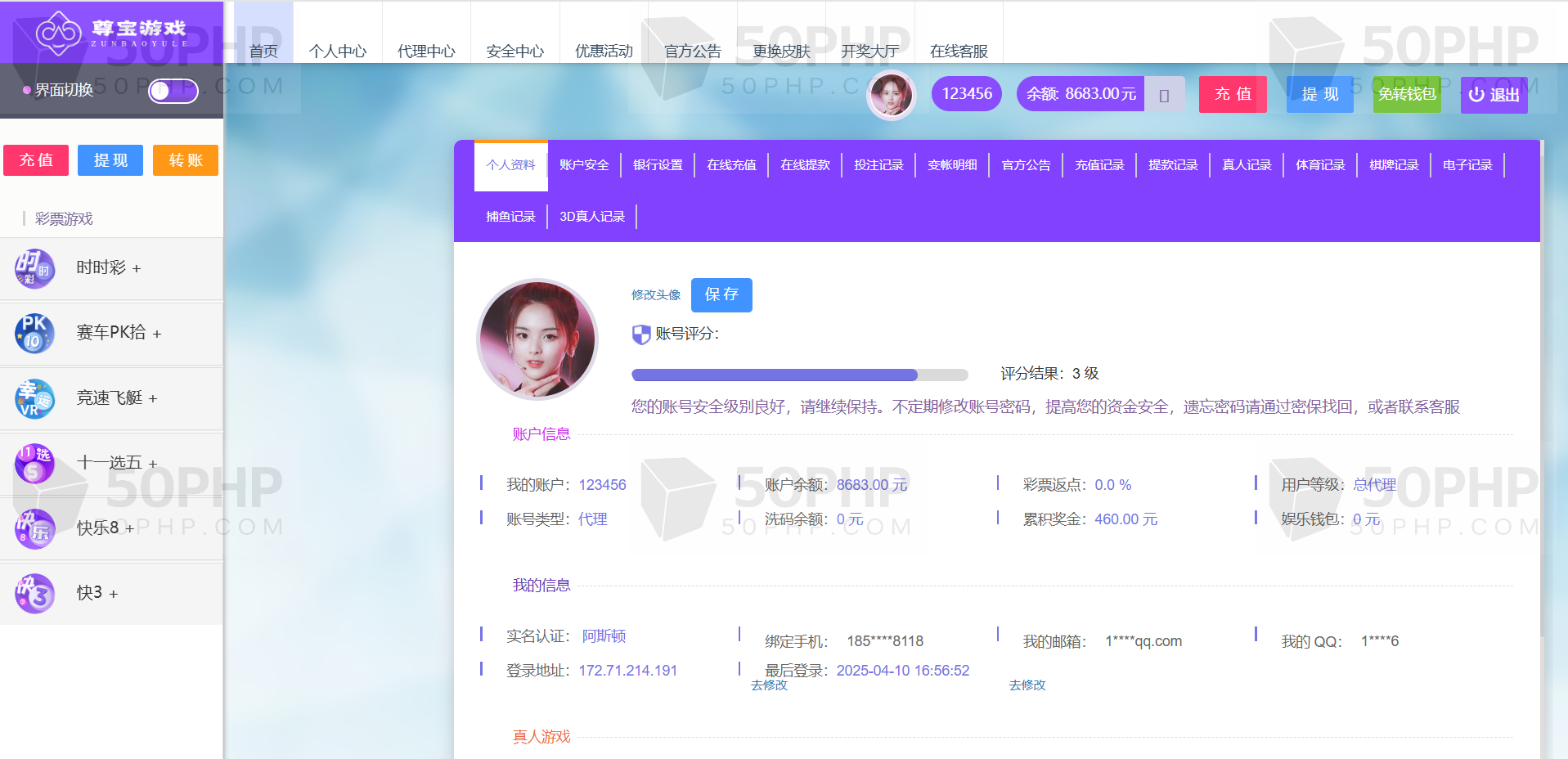Click the 快乐8 game icon
The width and height of the screenshot is (1568, 759).
coord(34,528)
